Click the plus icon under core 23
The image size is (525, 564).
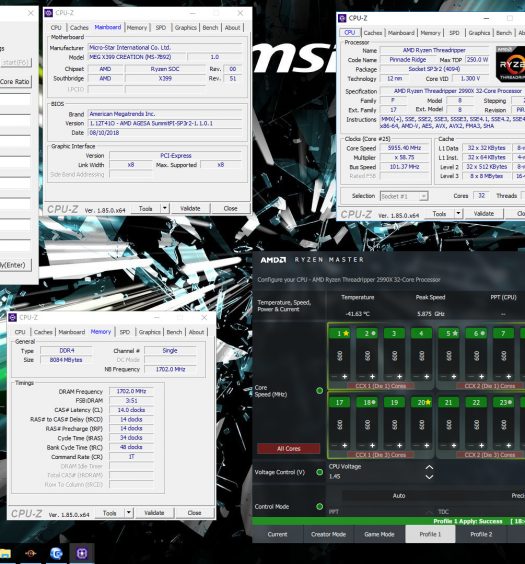(x=509, y=445)
